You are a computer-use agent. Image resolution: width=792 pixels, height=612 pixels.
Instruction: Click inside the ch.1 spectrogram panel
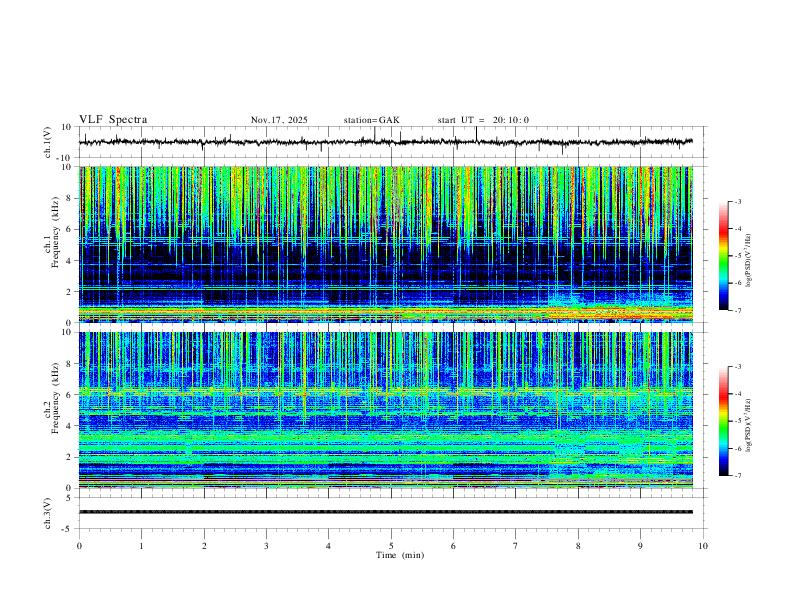coord(386,244)
